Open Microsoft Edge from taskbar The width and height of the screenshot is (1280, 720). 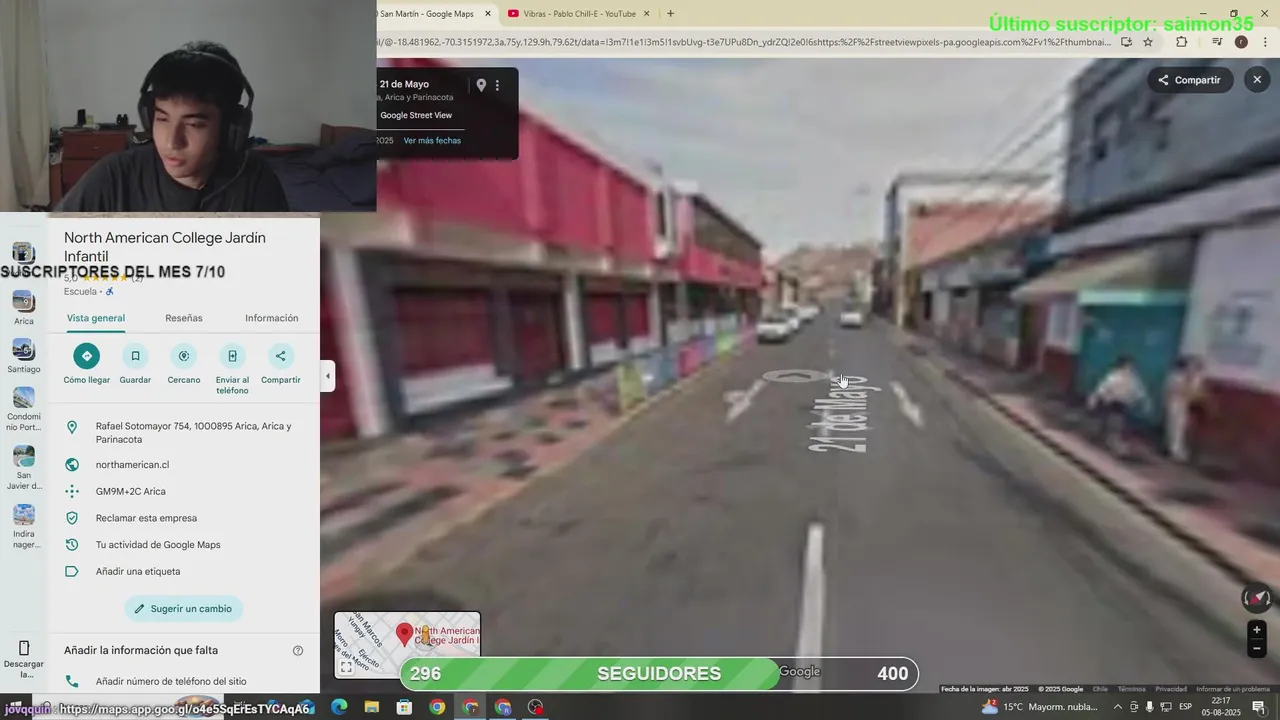[x=339, y=707]
